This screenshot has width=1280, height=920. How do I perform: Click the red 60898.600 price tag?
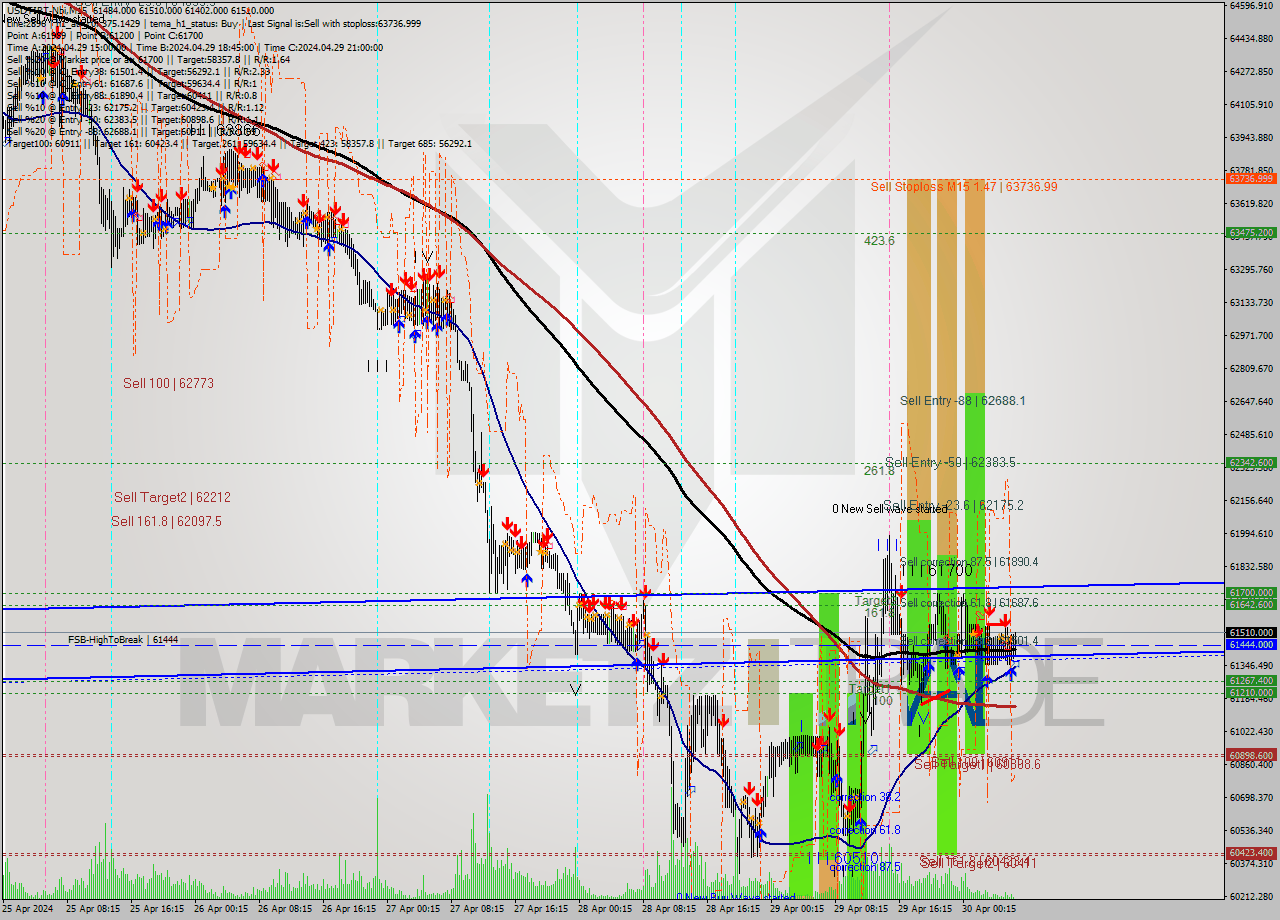tap(1250, 755)
